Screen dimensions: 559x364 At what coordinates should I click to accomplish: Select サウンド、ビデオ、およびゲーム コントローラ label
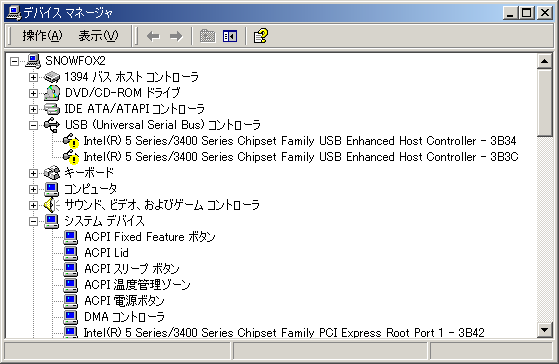(162, 205)
